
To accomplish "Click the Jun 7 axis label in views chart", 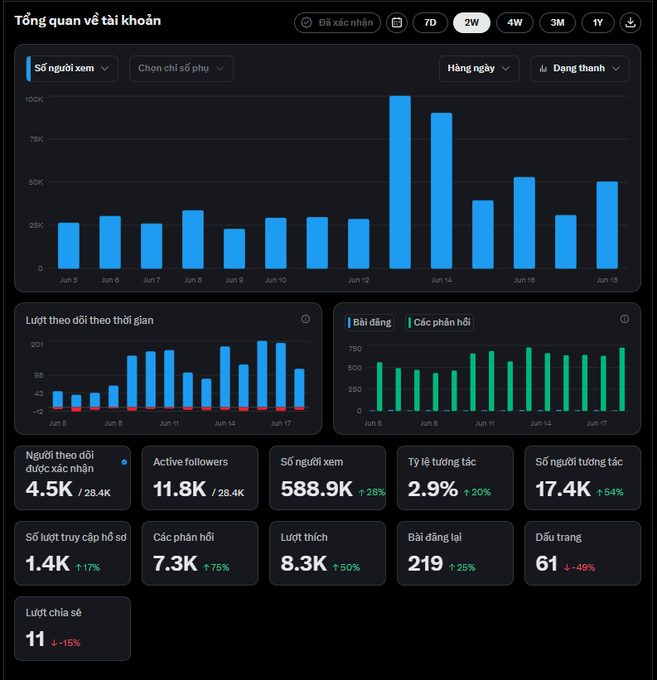I will pyautogui.click(x=151, y=280).
